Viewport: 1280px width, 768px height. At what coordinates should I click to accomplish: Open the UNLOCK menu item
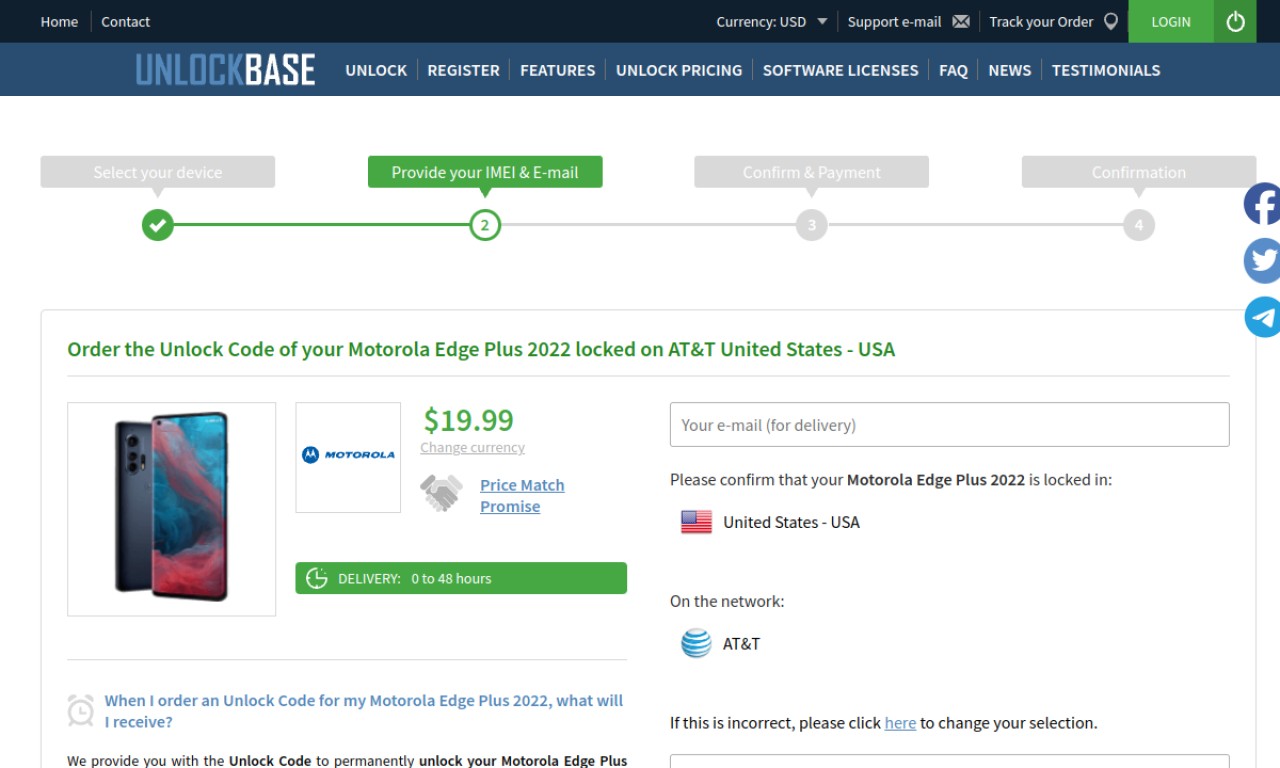tap(376, 70)
